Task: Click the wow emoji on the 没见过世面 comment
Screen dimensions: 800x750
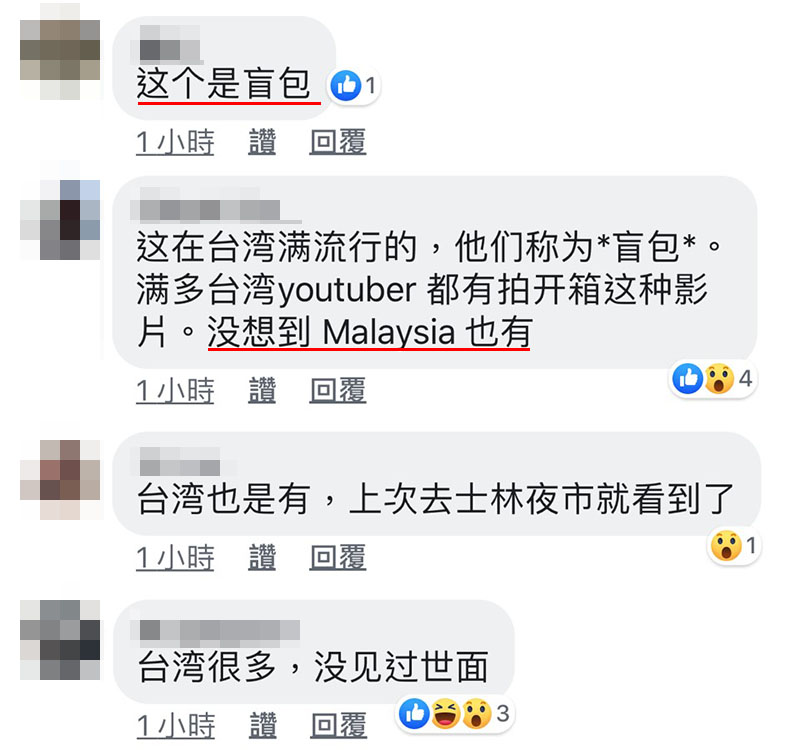Action: point(477,713)
